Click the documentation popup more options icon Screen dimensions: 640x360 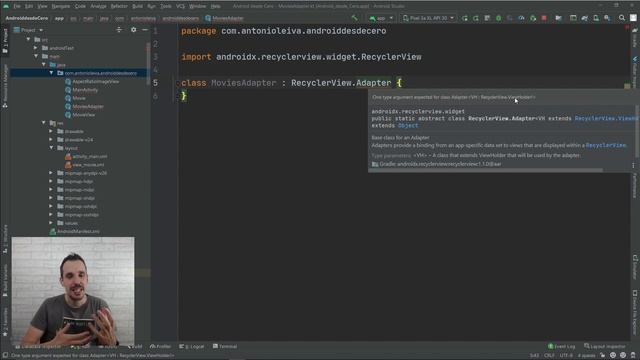633,165
